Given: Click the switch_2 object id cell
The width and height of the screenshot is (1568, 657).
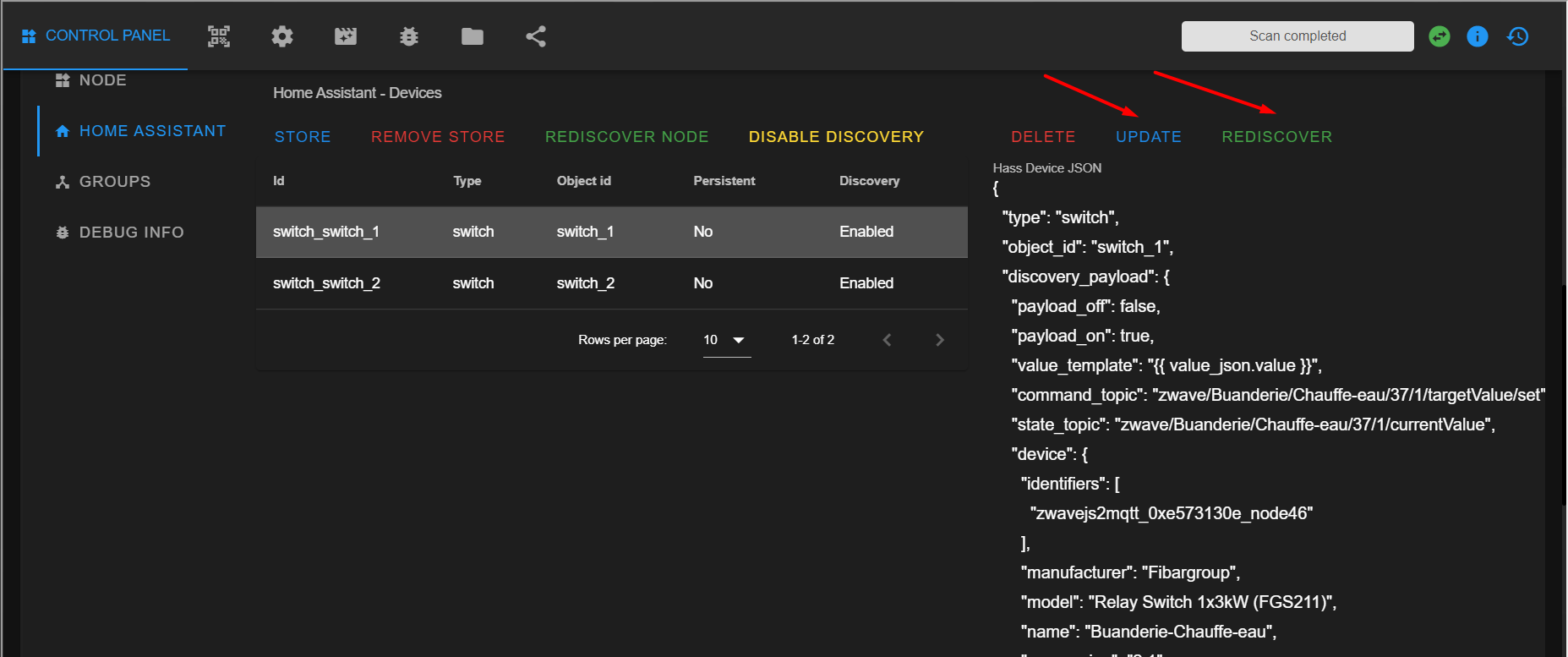Looking at the screenshot, I should pyautogui.click(x=586, y=283).
